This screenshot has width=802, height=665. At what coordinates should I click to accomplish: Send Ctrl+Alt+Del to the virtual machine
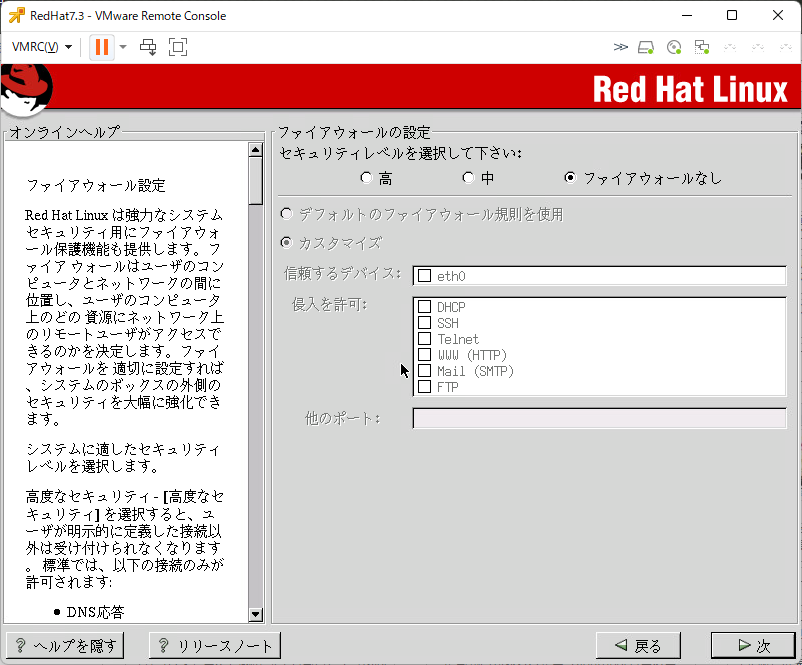(x=148, y=47)
